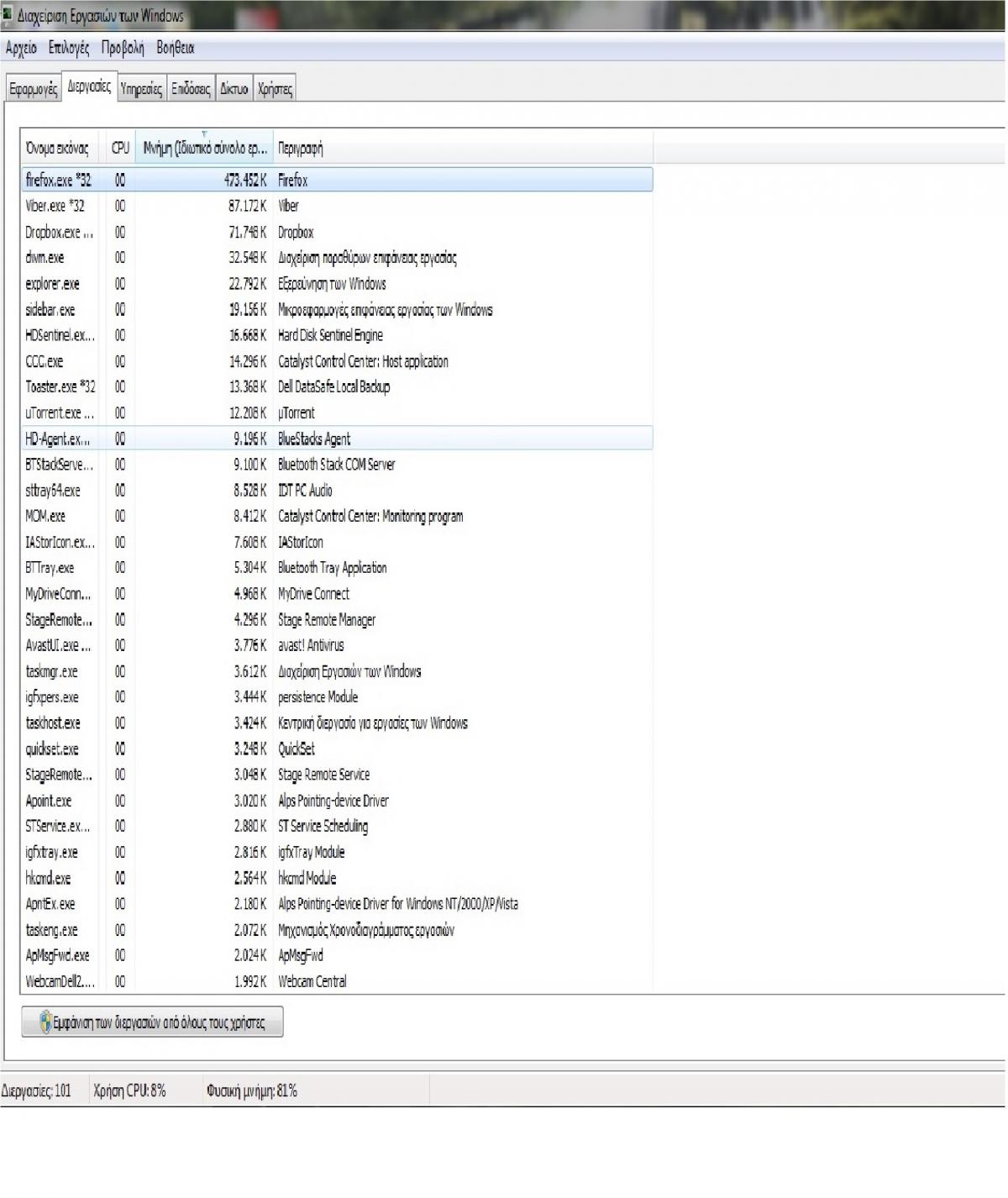The width and height of the screenshot is (1008, 1198).
Task: Open the Βοήθεια menu
Action: pyautogui.click(x=176, y=48)
